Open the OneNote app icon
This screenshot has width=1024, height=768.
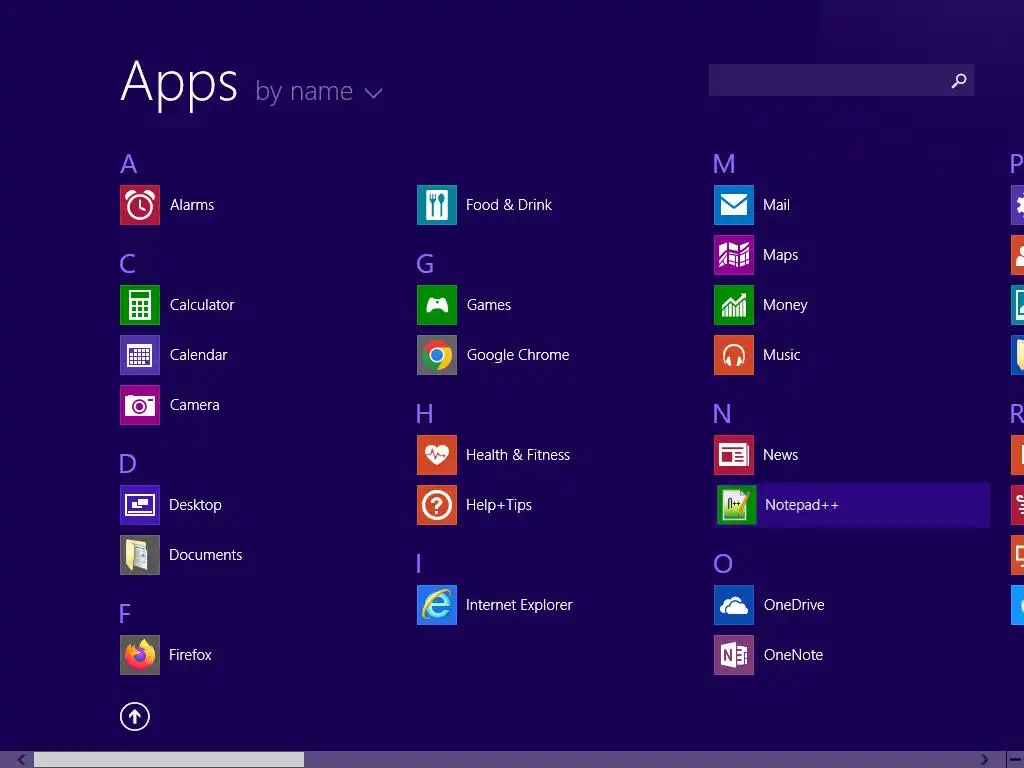(x=734, y=655)
